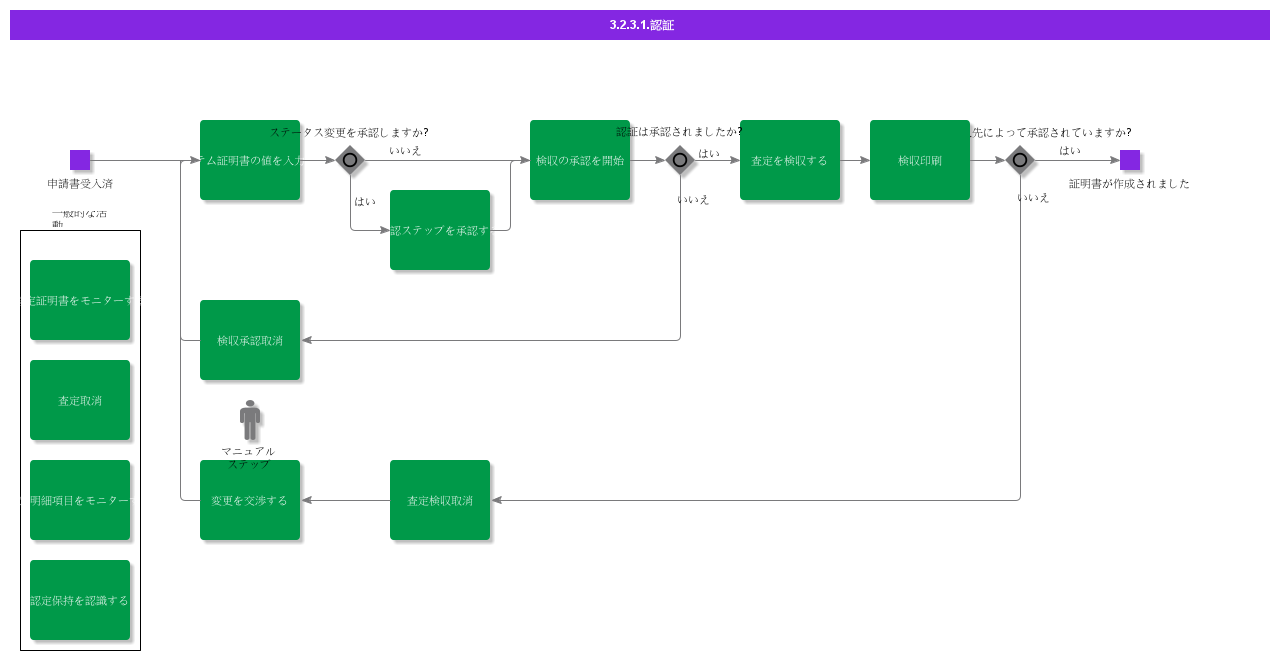Click the 3.2.3.1.認証 title bar
Screen dimensions: 1280x660
(x=640, y=25)
